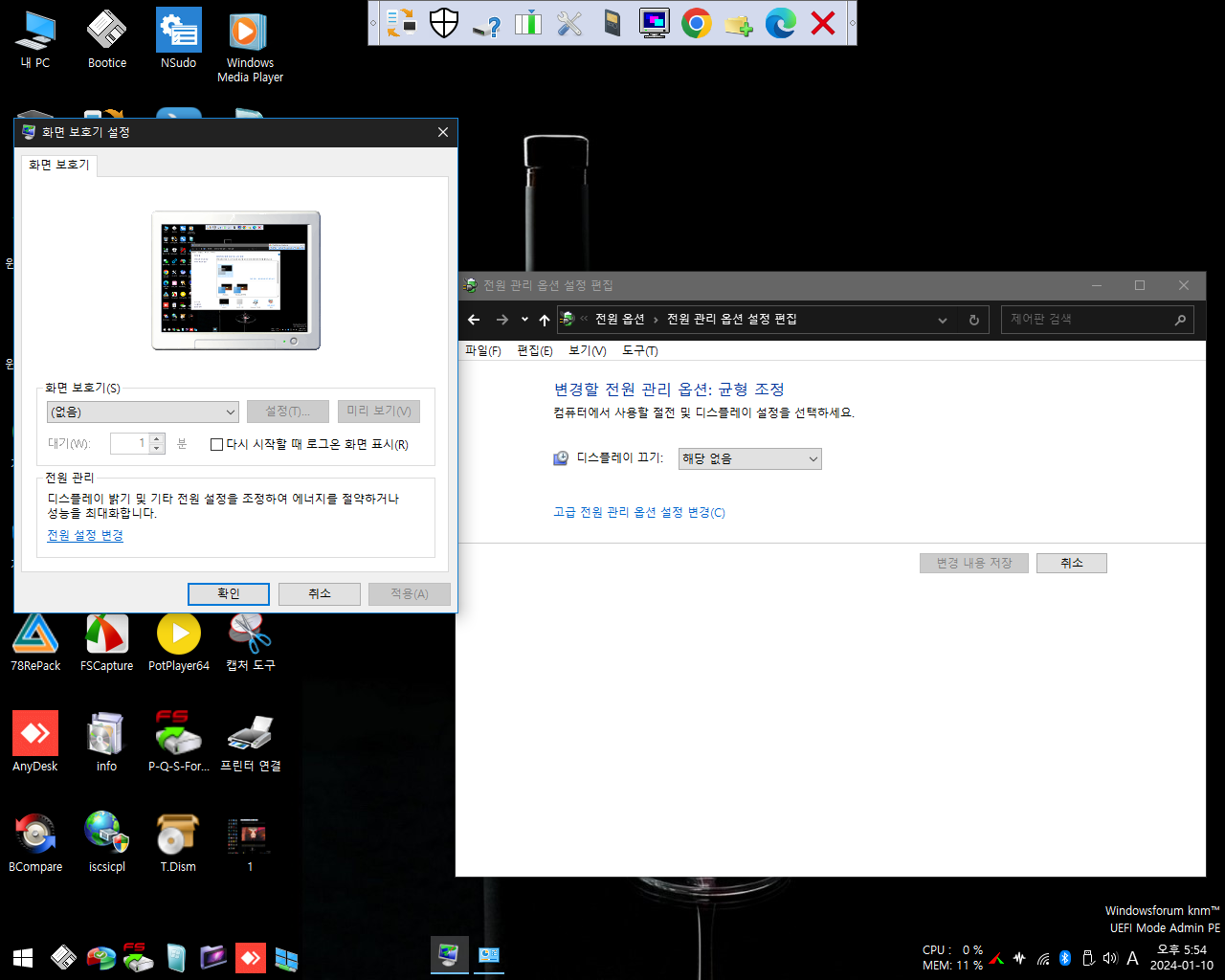The height and width of the screenshot is (980, 1225).
Task: Toggle 다시 시작할 때 로그온 화면 표시 checkbox
Action: click(x=216, y=444)
